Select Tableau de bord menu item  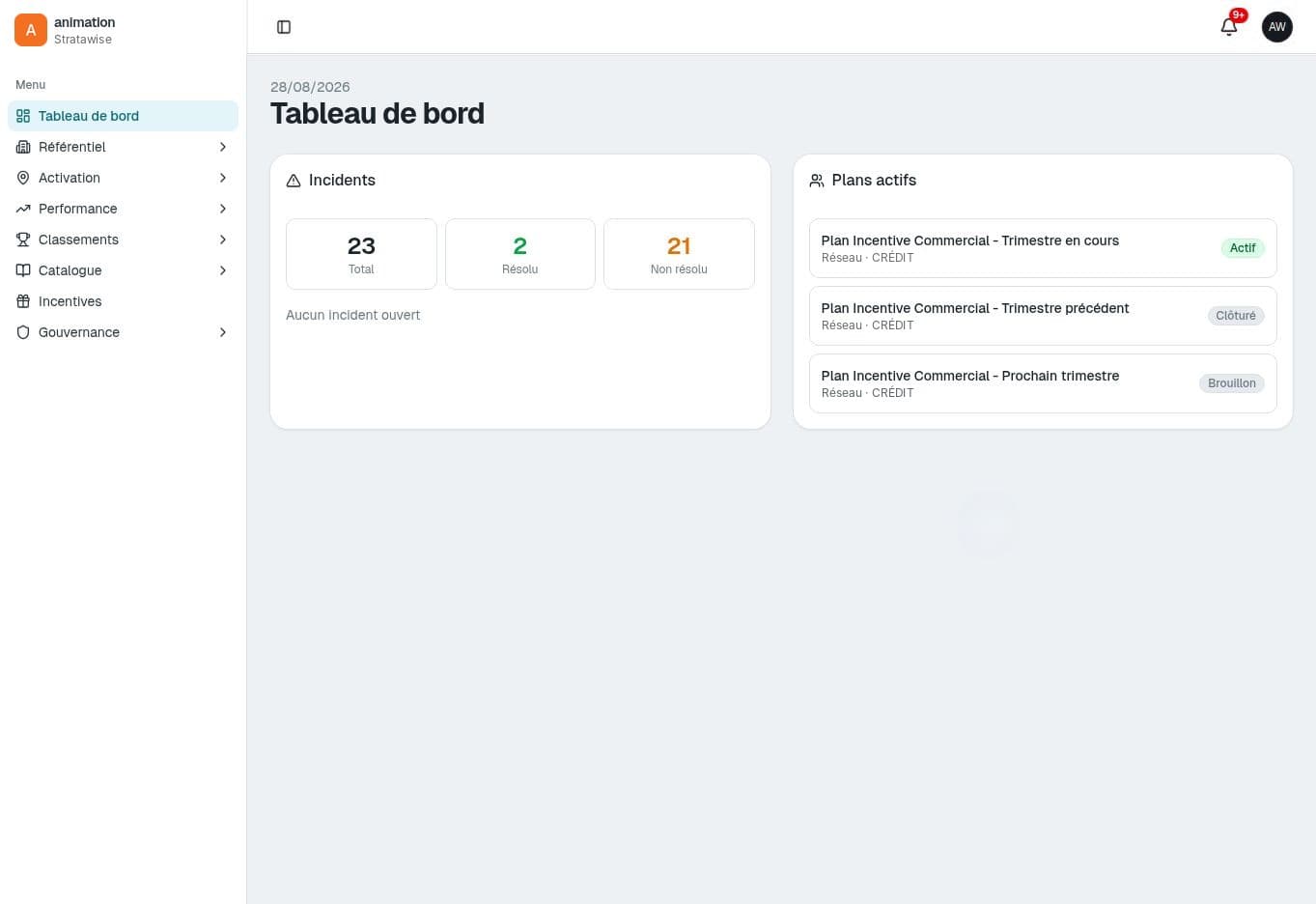click(123, 116)
